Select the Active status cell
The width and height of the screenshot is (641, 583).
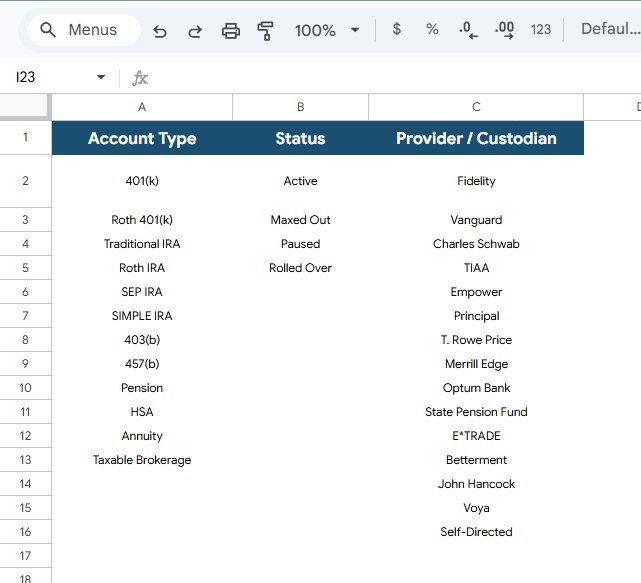point(300,181)
